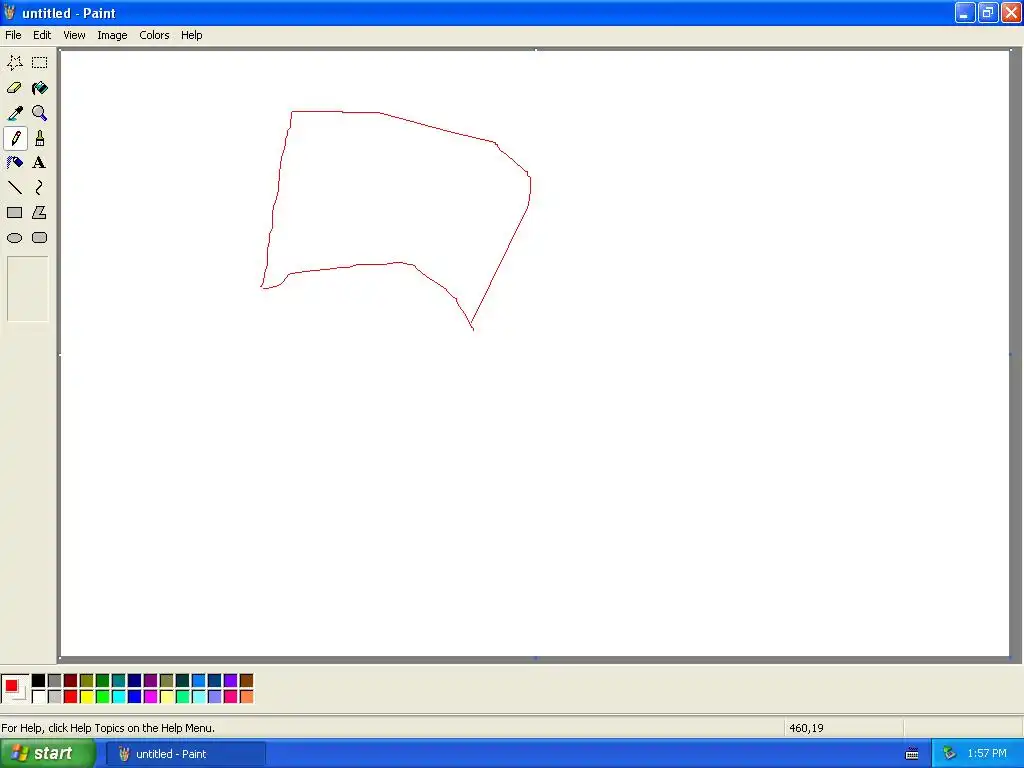
Task: Pick the magenta color swatch
Action: pos(150,697)
